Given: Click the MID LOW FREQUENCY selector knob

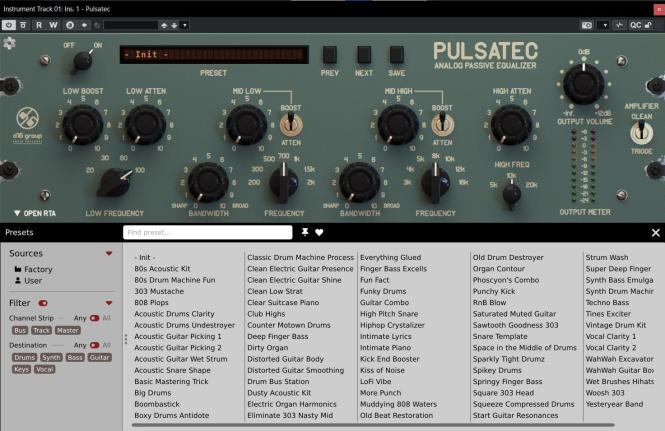Looking at the screenshot, I should (283, 184).
